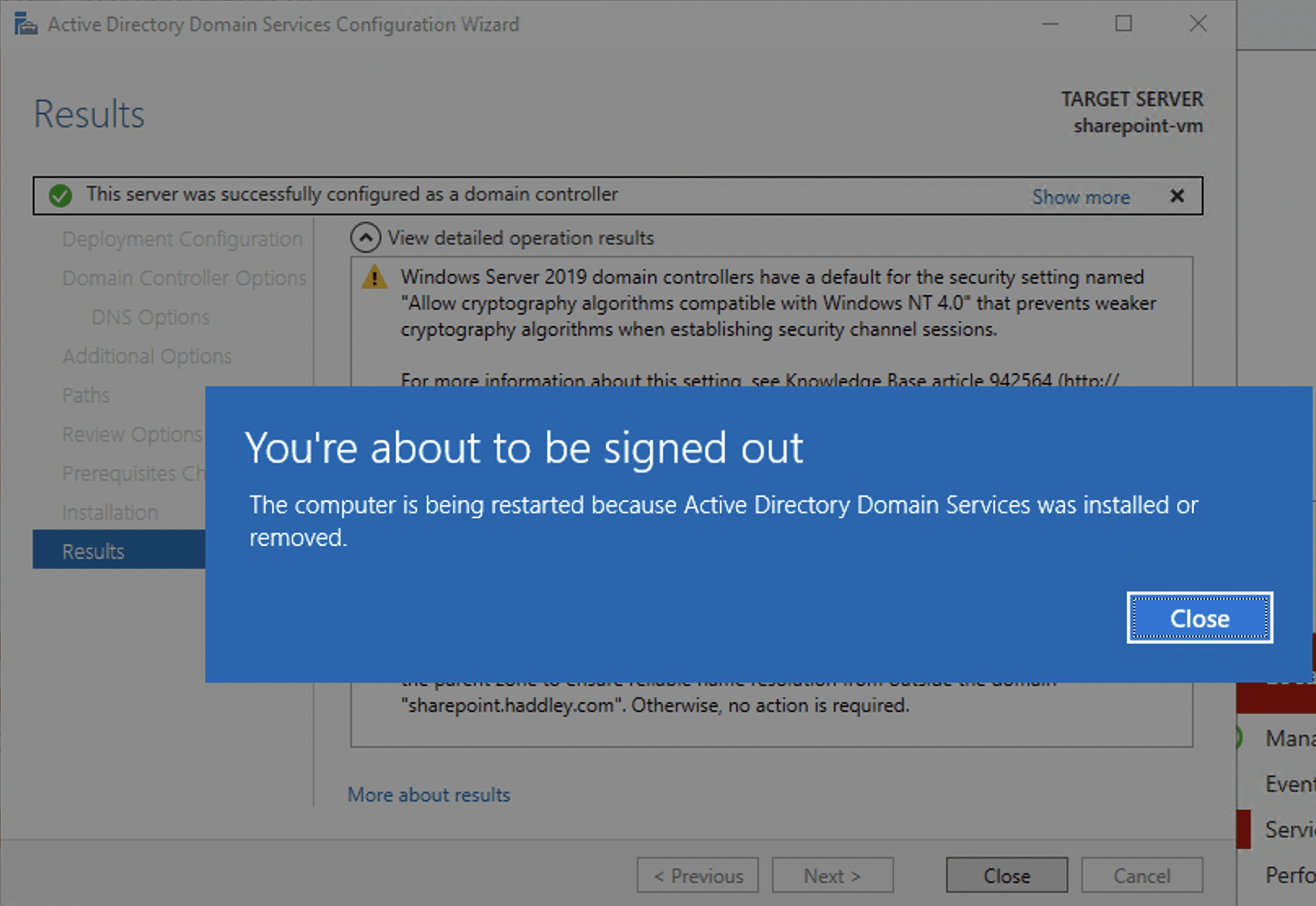Click the Close button in sign-out dialog
The width and height of the screenshot is (1316, 906).
tap(1200, 618)
